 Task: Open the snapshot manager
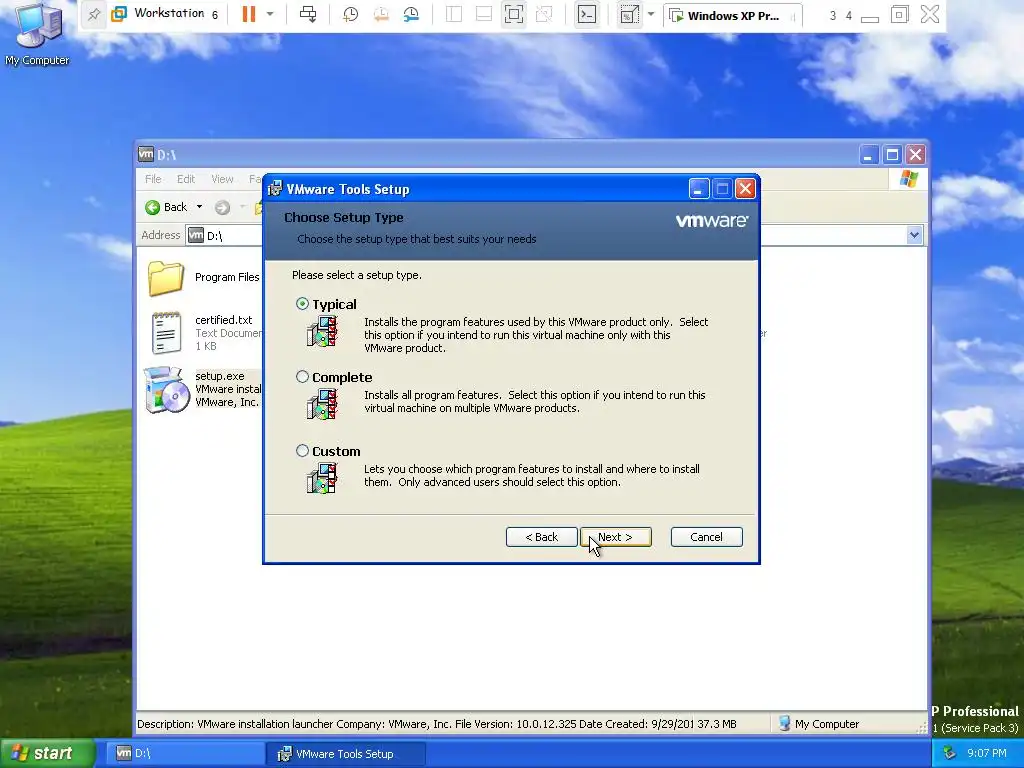(411, 14)
